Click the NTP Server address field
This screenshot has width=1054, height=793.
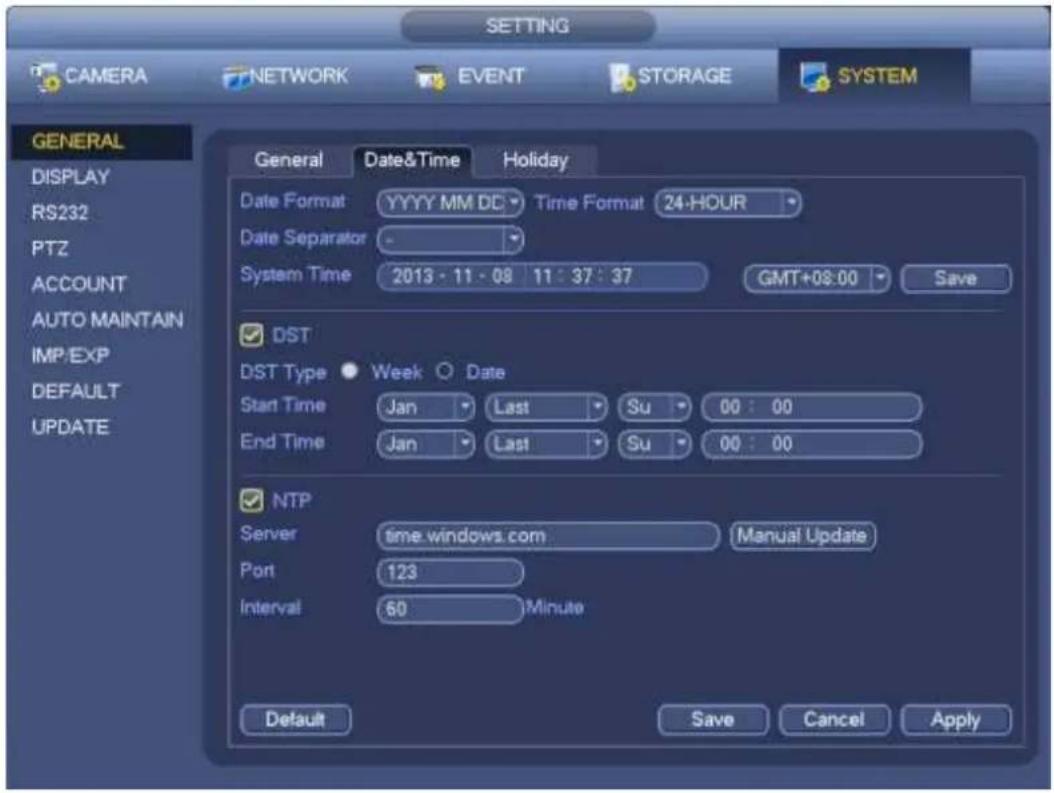[x=548, y=536]
